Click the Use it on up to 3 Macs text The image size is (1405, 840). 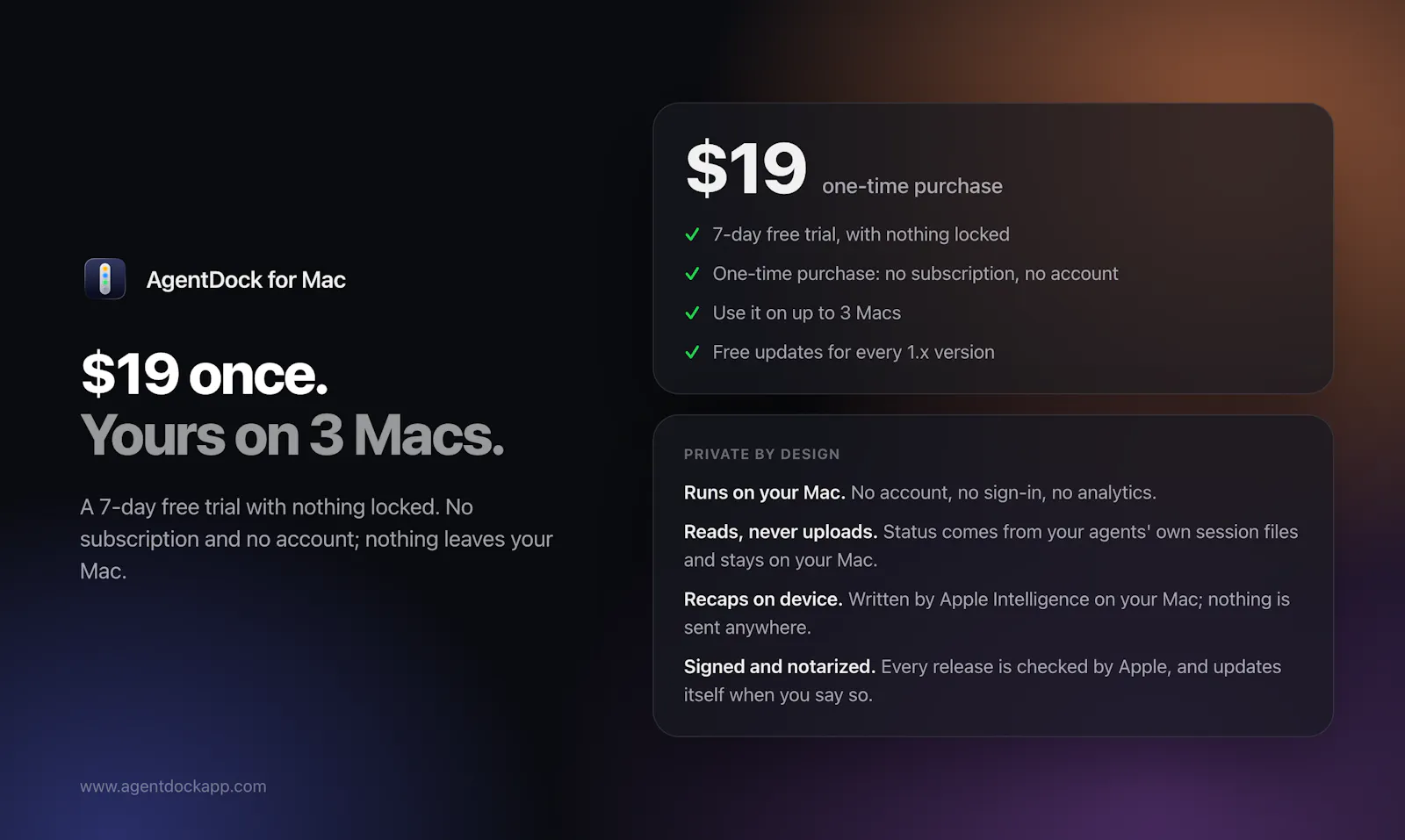807,312
